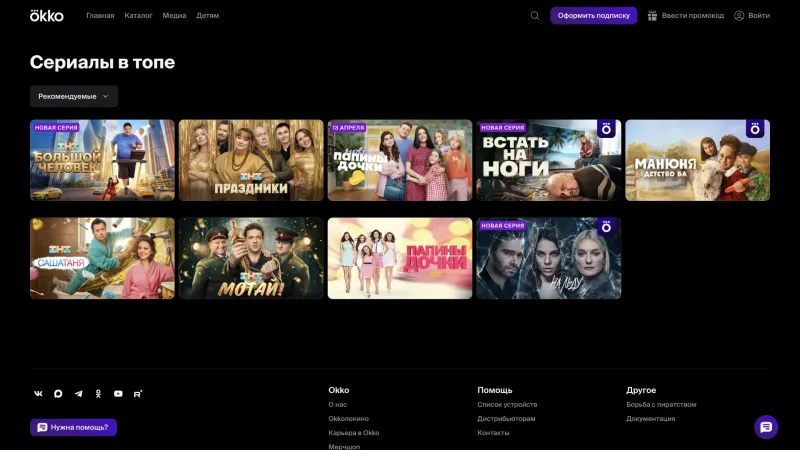Viewport: 800px width, 450px height.
Task: Open the Rutube social icon
Action: pyautogui.click(x=138, y=394)
